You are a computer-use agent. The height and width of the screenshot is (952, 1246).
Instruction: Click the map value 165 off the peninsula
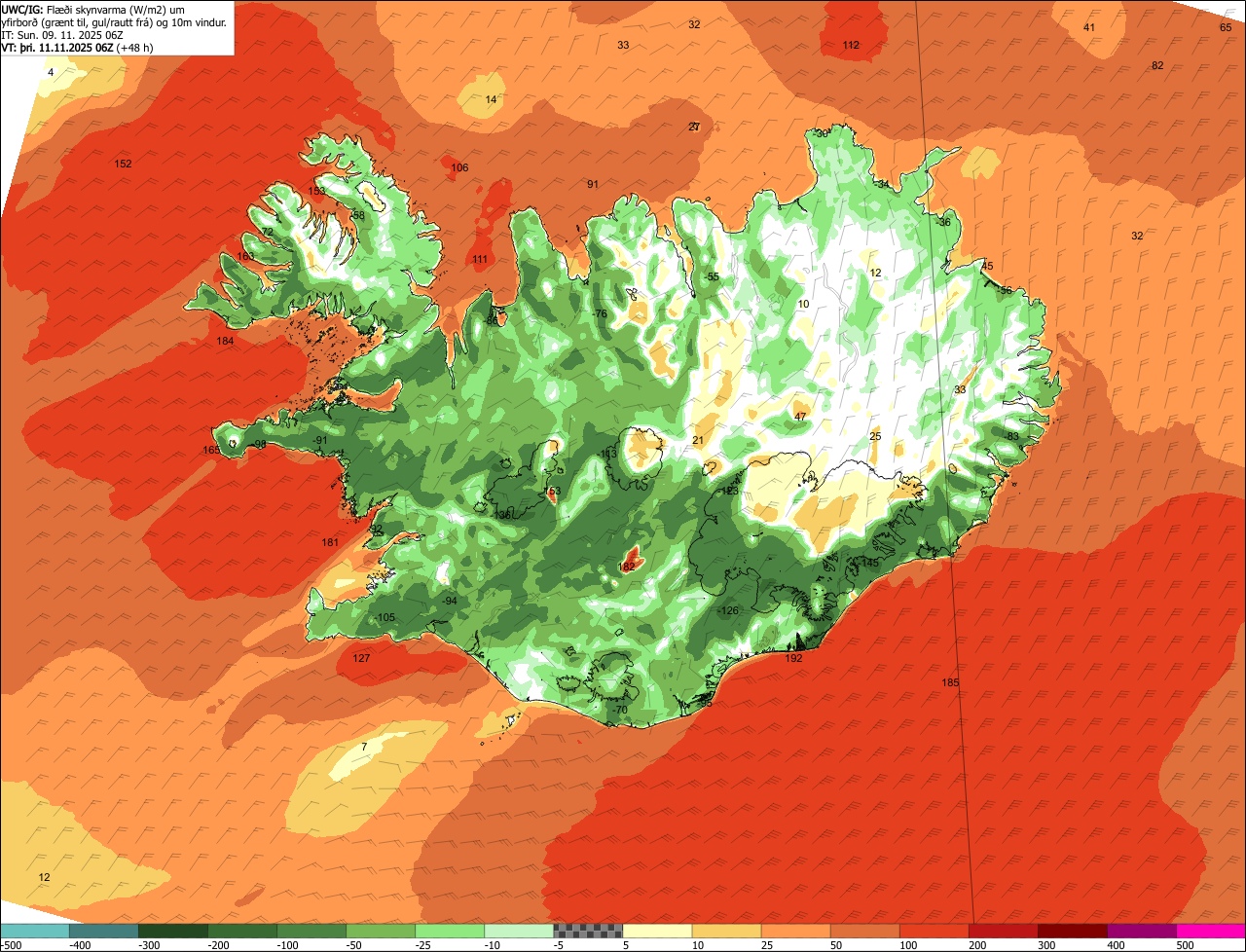(211, 450)
